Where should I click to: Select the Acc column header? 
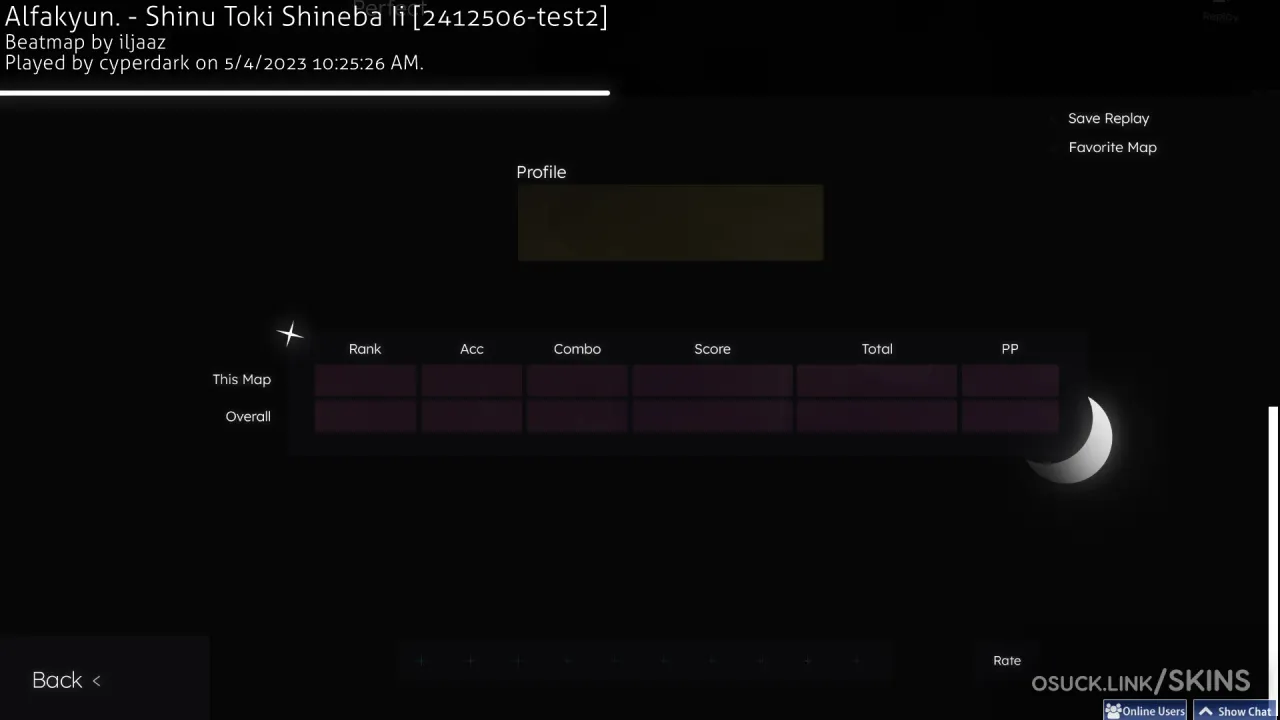[472, 349]
